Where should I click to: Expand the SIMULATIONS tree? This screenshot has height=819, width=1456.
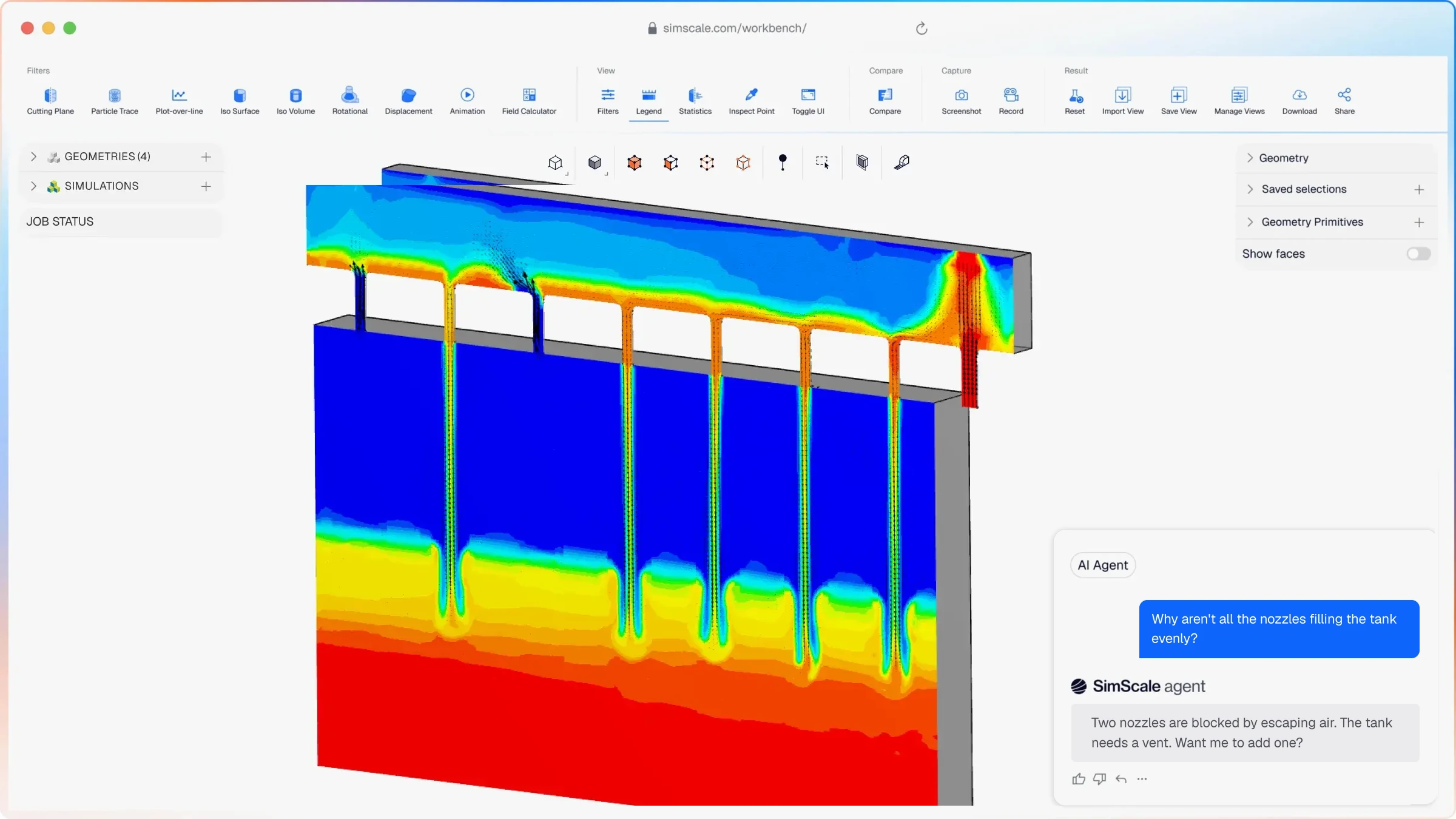[34, 186]
